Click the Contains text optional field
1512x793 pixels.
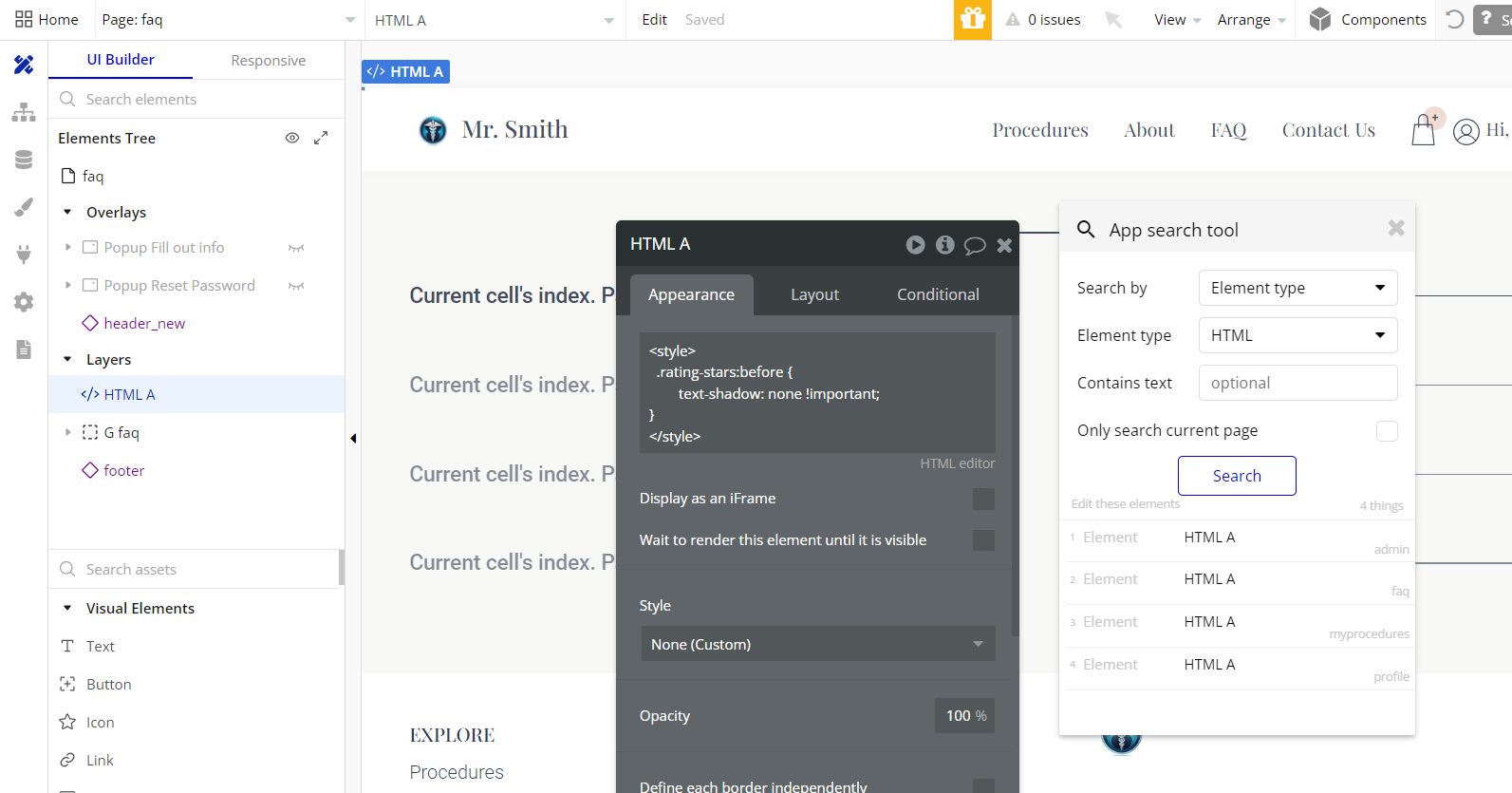[1297, 383]
